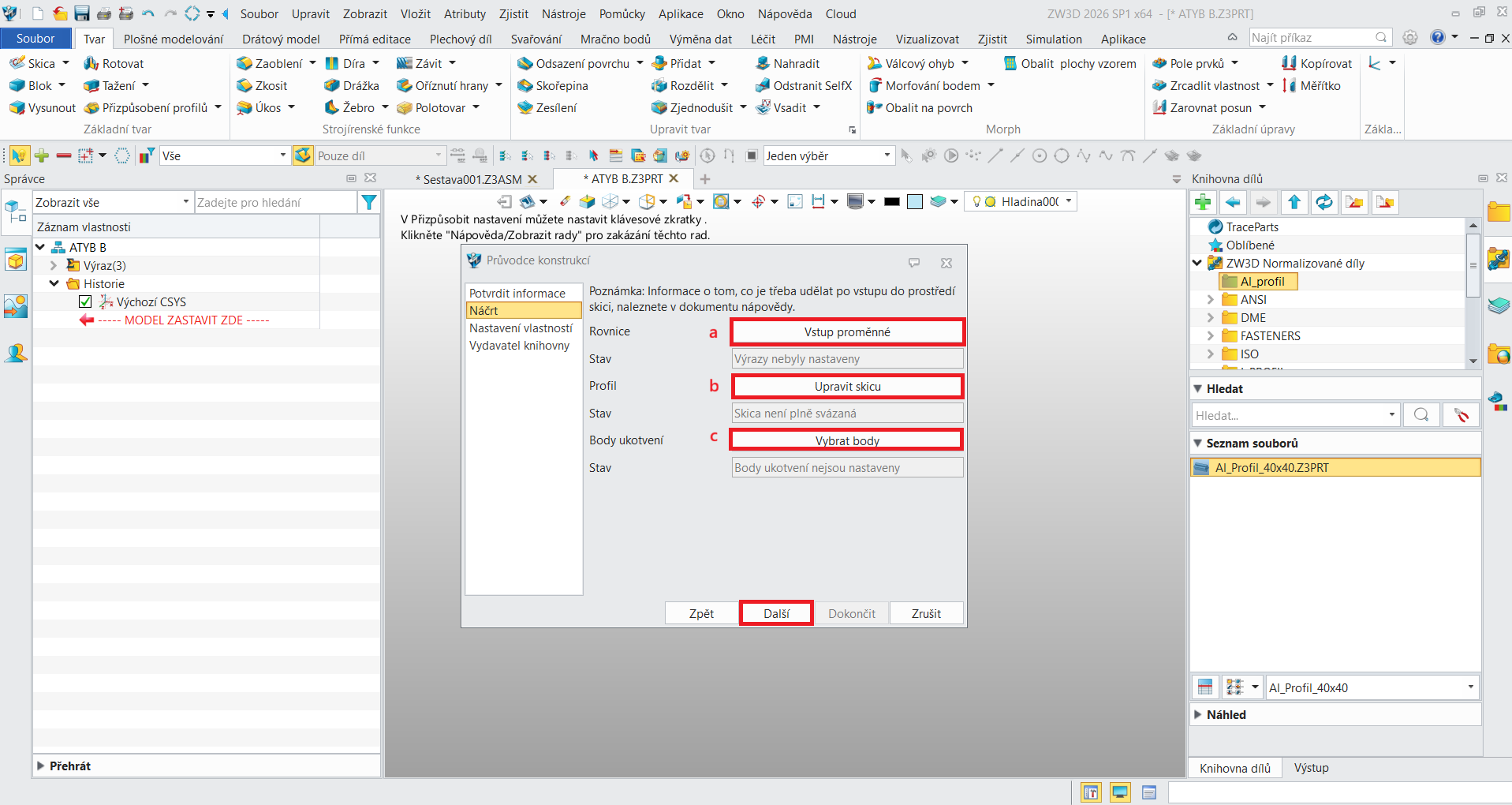
Task: Click the black background color swatch
Action: (892, 202)
